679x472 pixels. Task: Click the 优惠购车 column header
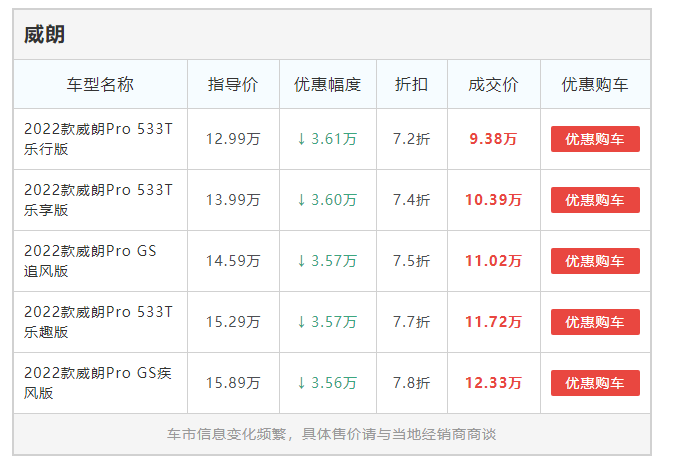coord(595,84)
